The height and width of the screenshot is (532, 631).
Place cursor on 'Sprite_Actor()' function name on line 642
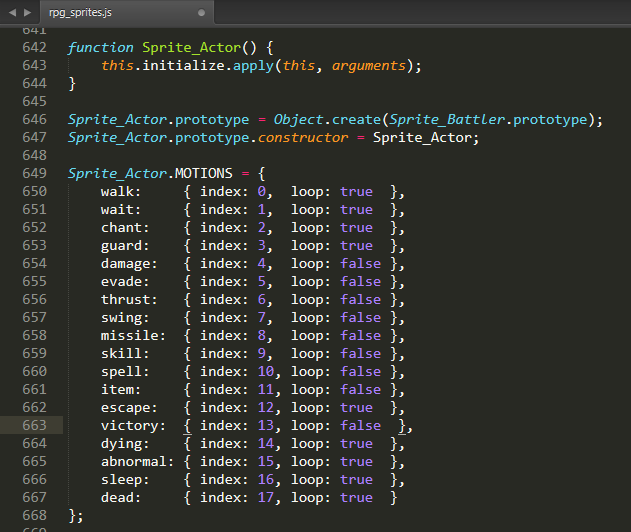coord(199,47)
